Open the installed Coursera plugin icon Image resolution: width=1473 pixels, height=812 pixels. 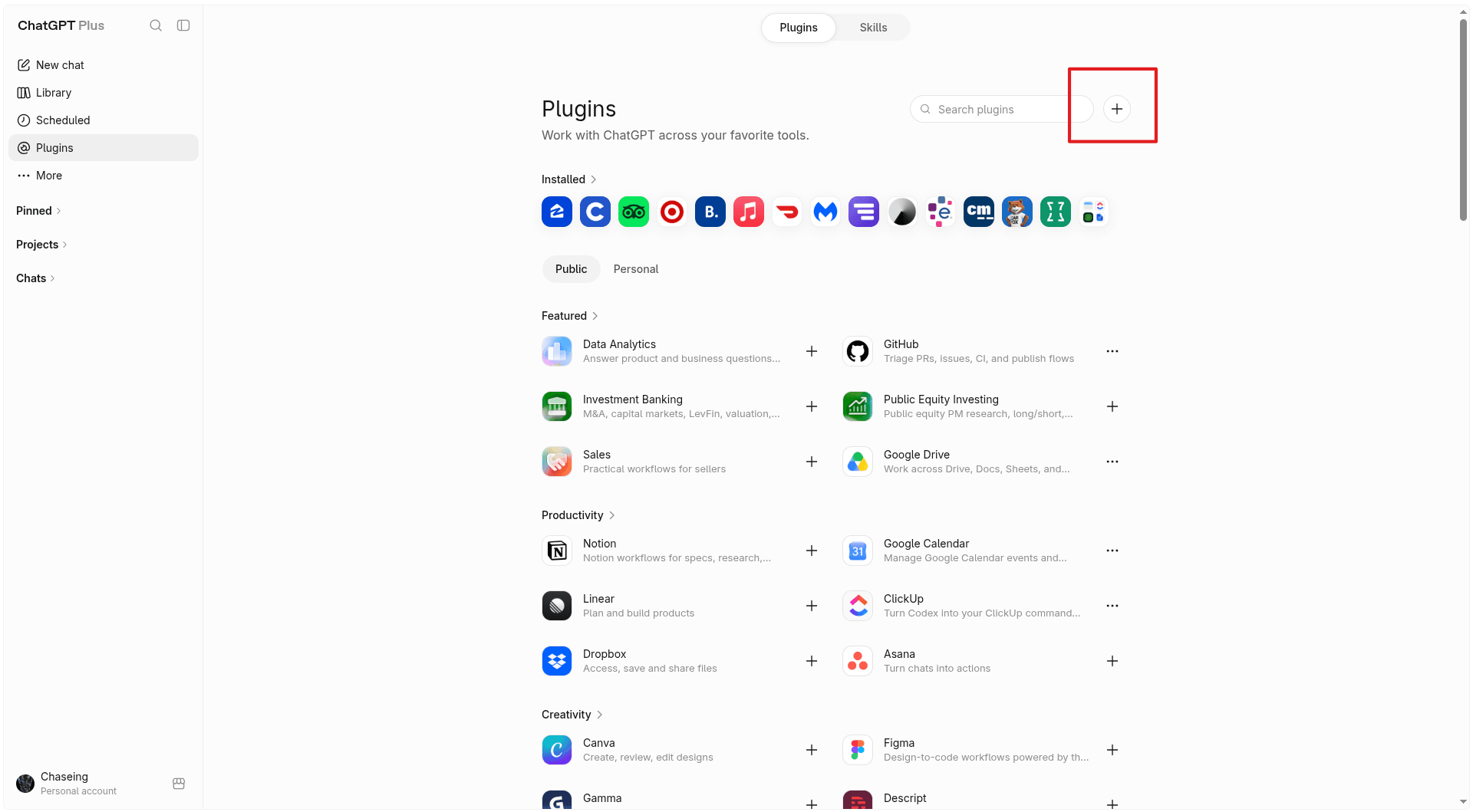595,212
